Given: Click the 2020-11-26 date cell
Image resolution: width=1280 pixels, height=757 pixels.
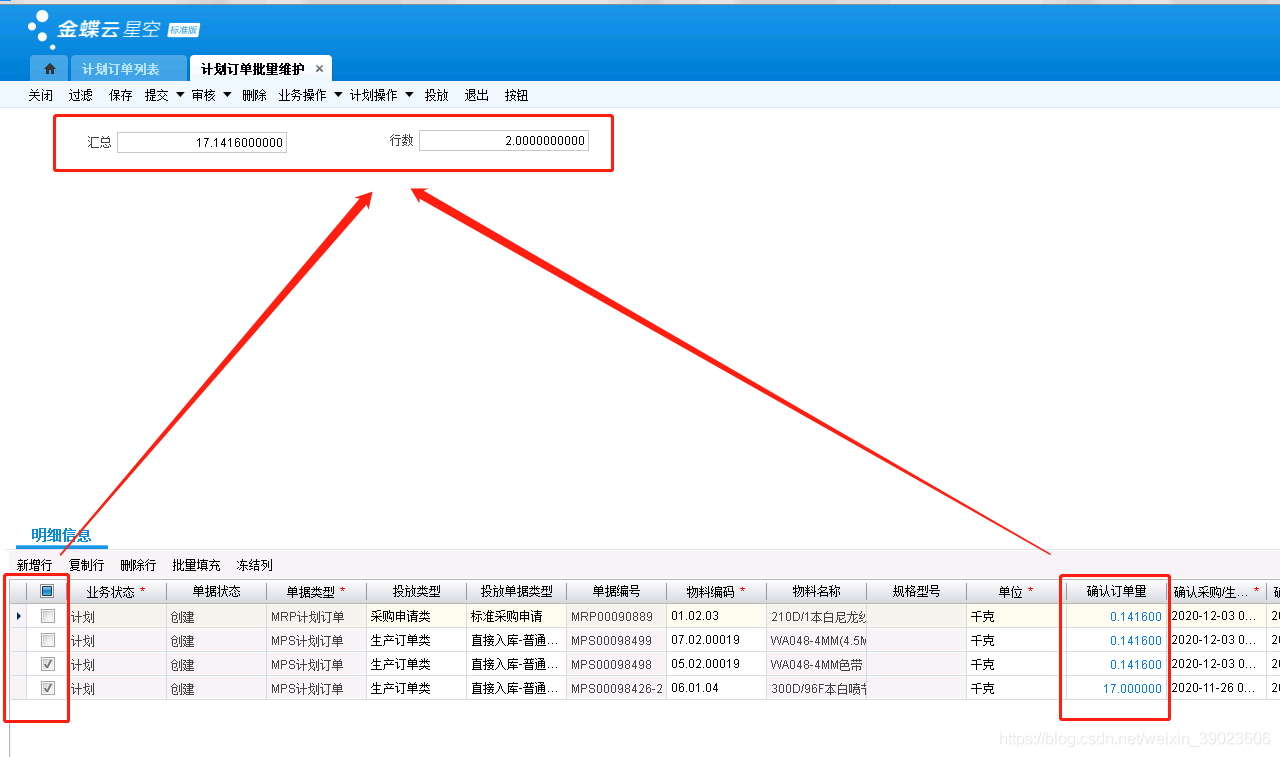Looking at the screenshot, I should pyautogui.click(x=1216, y=689).
